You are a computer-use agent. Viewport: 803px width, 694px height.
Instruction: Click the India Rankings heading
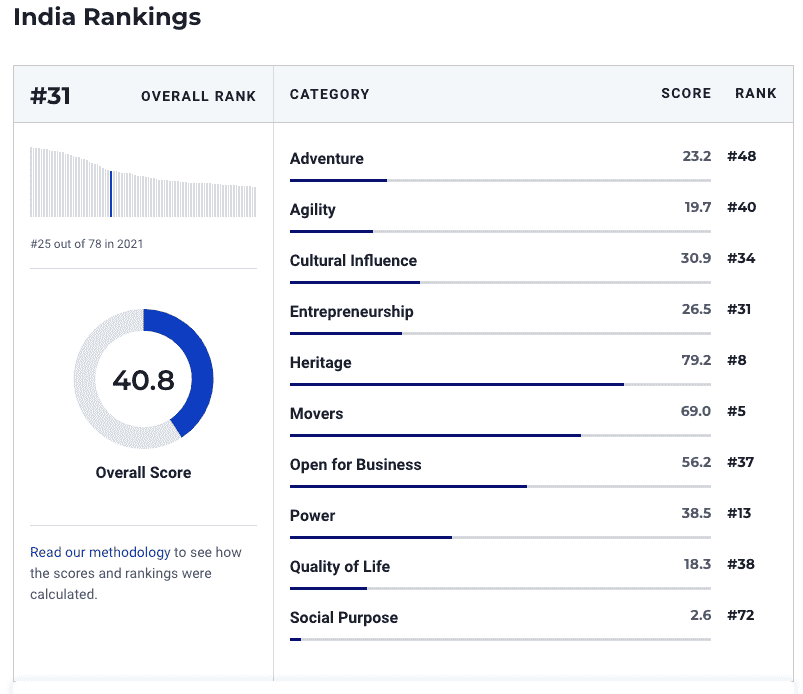point(107,17)
